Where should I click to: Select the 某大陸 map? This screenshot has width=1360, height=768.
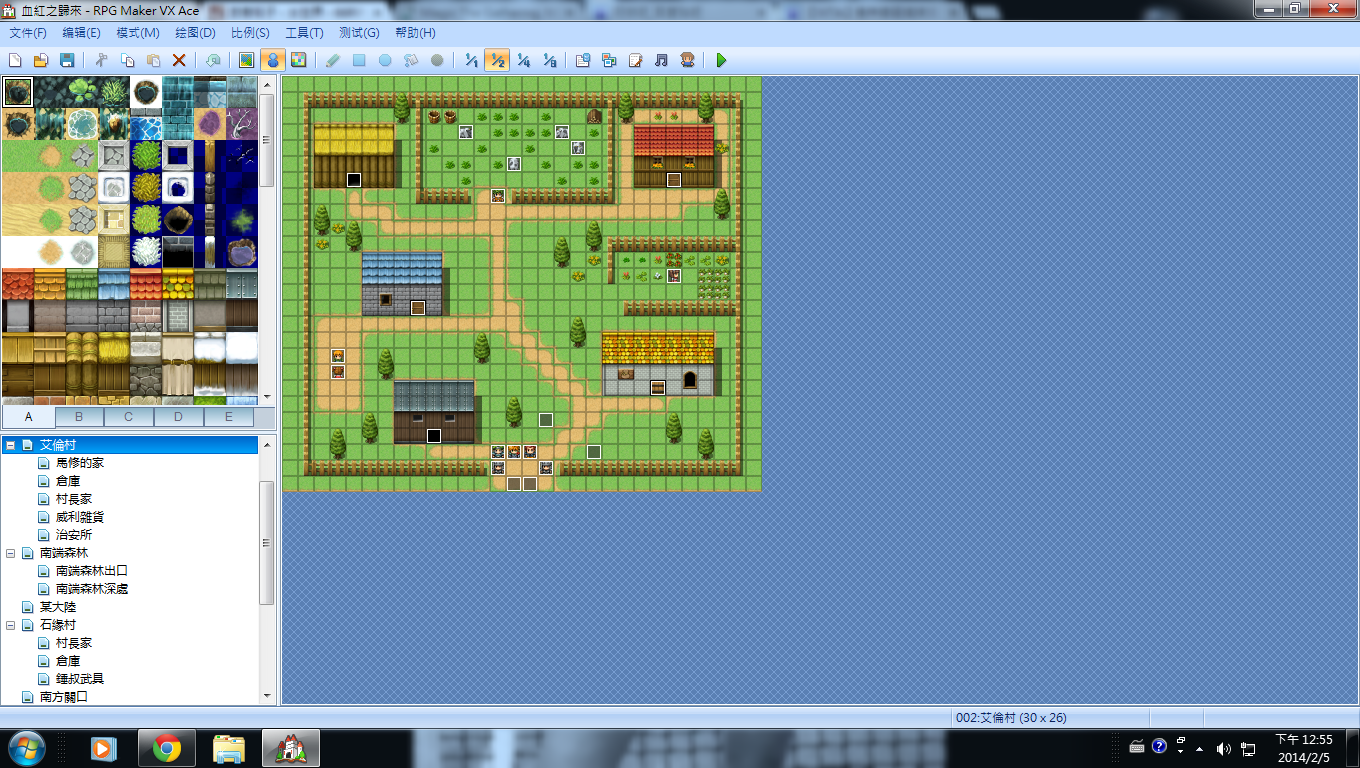(x=58, y=607)
